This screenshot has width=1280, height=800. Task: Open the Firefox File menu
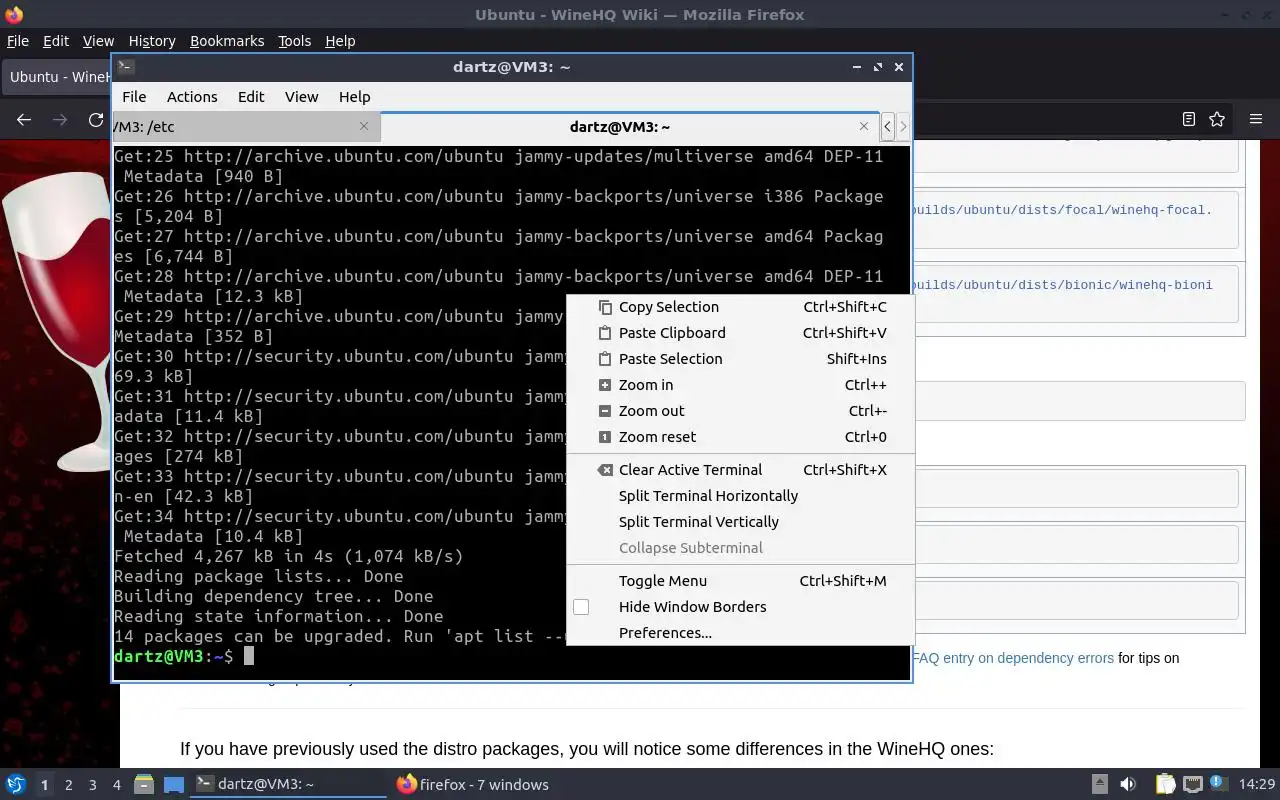[18, 41]
